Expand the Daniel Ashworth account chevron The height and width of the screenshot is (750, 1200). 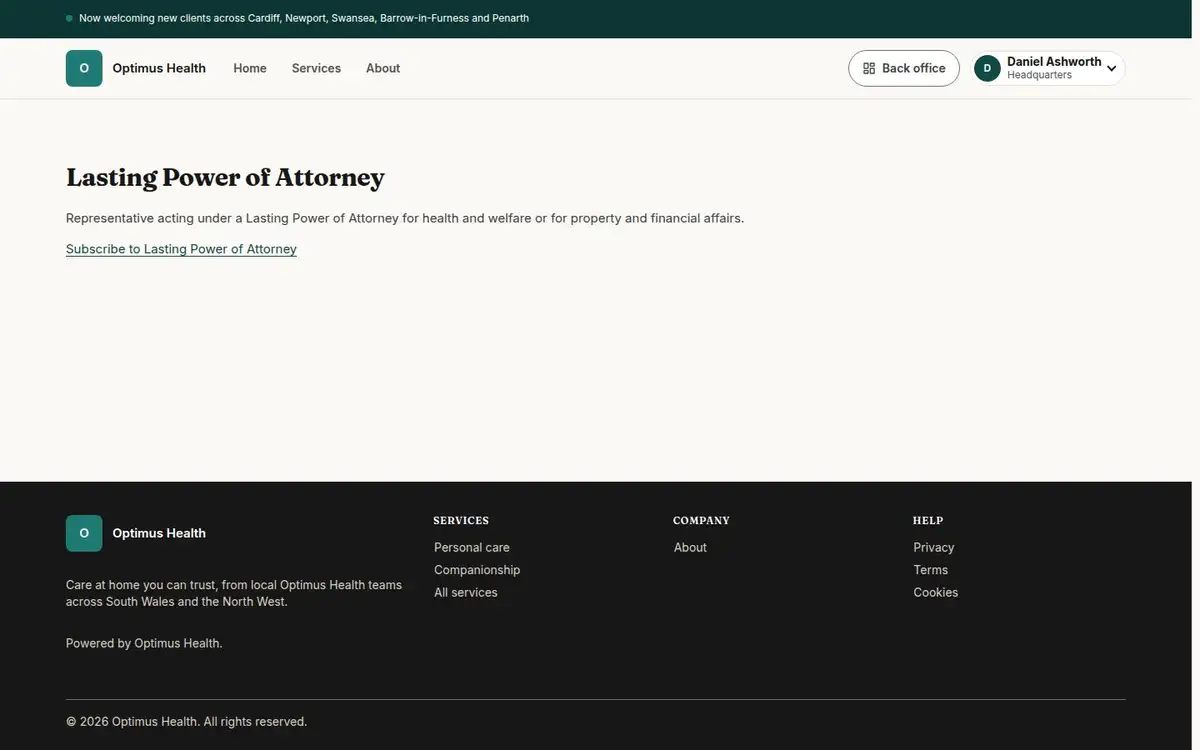pyautogui.click(x=1111, y=69)
